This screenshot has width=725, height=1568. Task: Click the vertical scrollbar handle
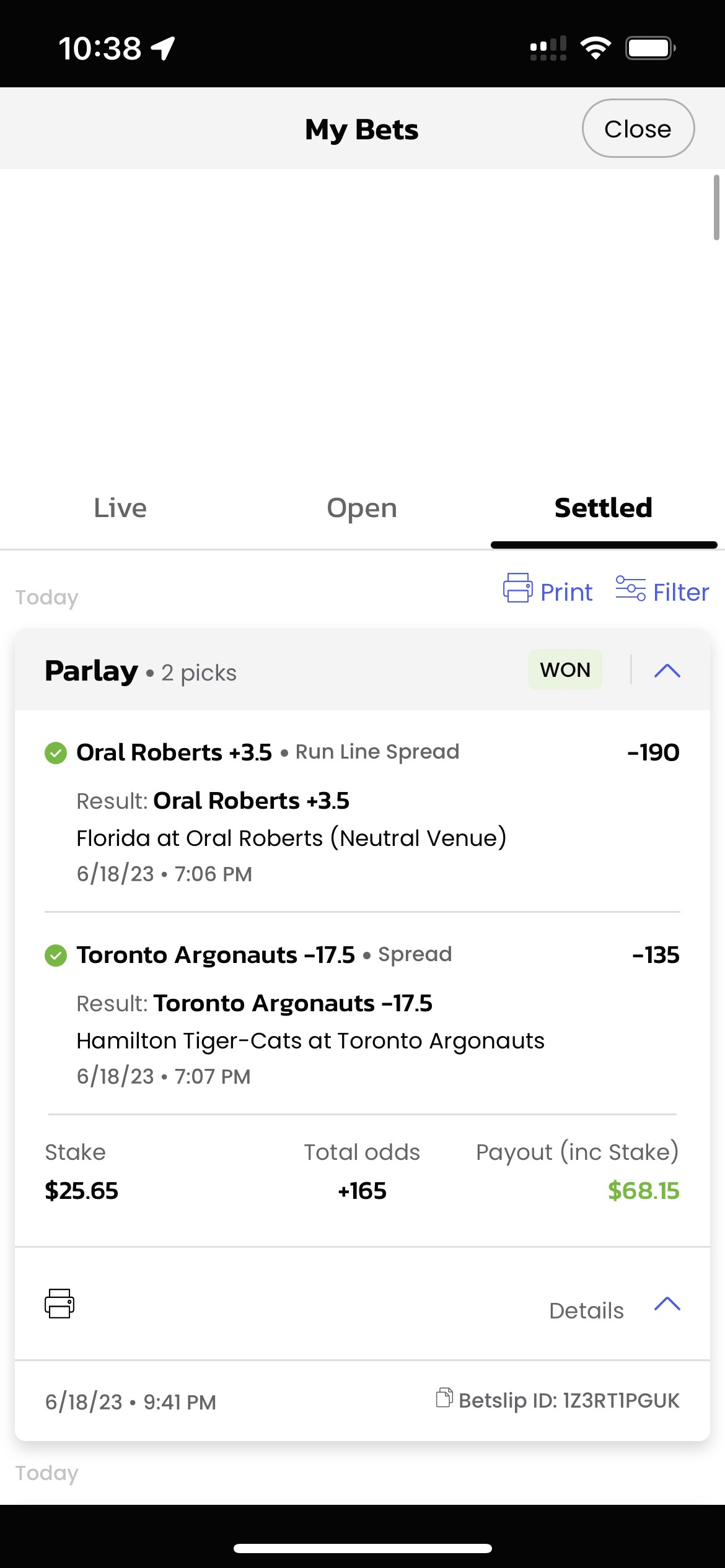pyautogui.click(x=716, y=207)
